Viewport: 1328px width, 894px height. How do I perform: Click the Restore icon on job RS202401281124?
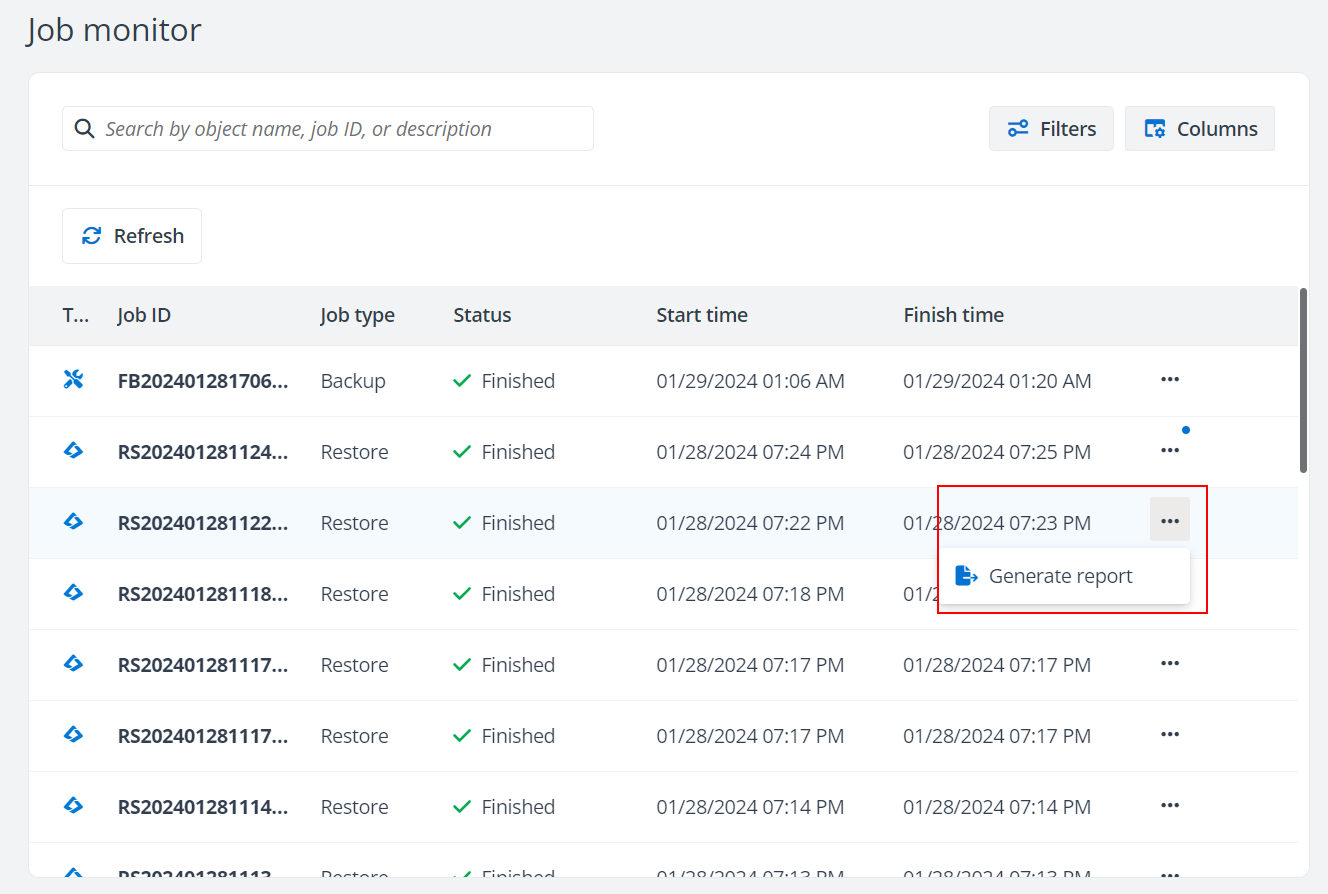[x=74, y=451]
